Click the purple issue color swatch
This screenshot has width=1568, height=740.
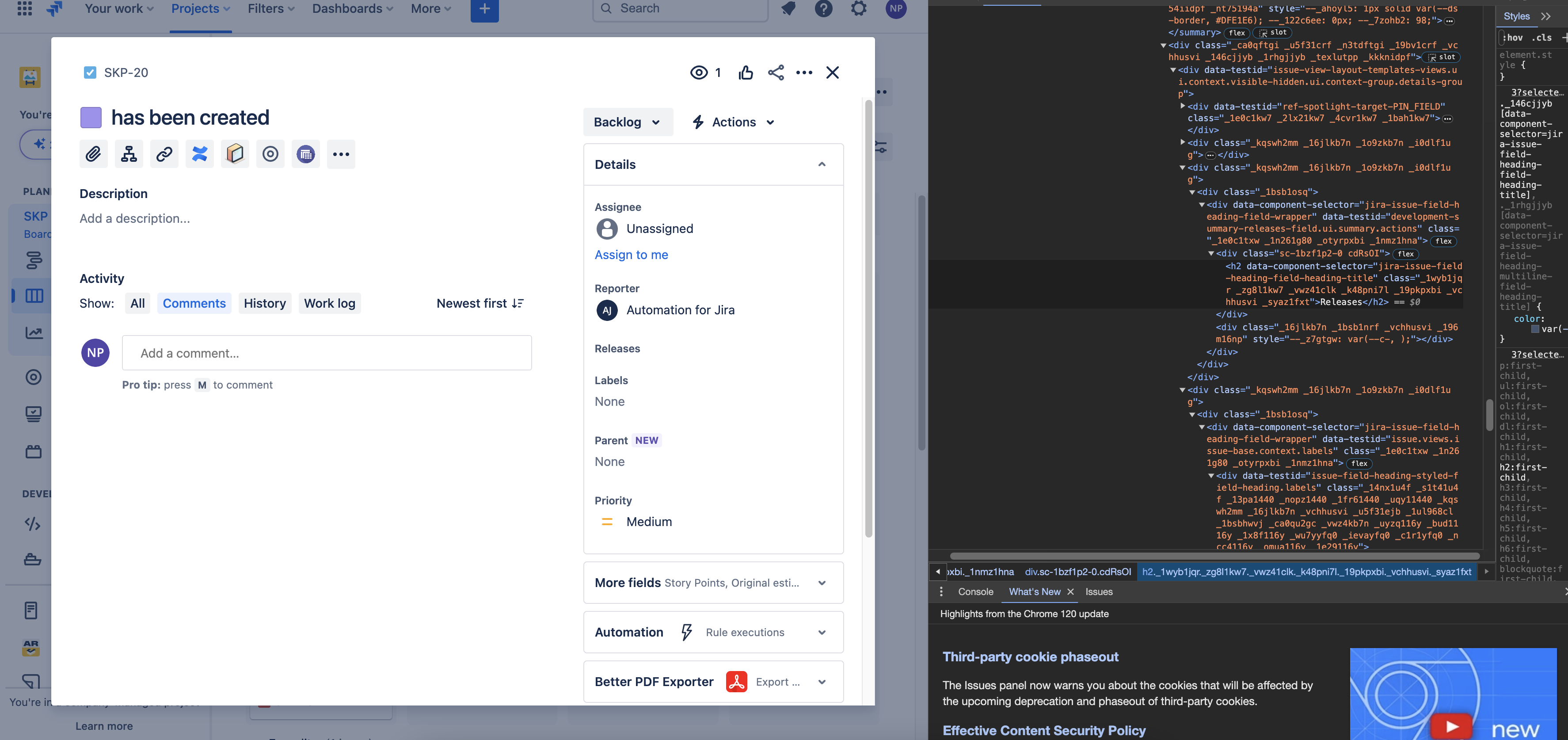[91, 118]
